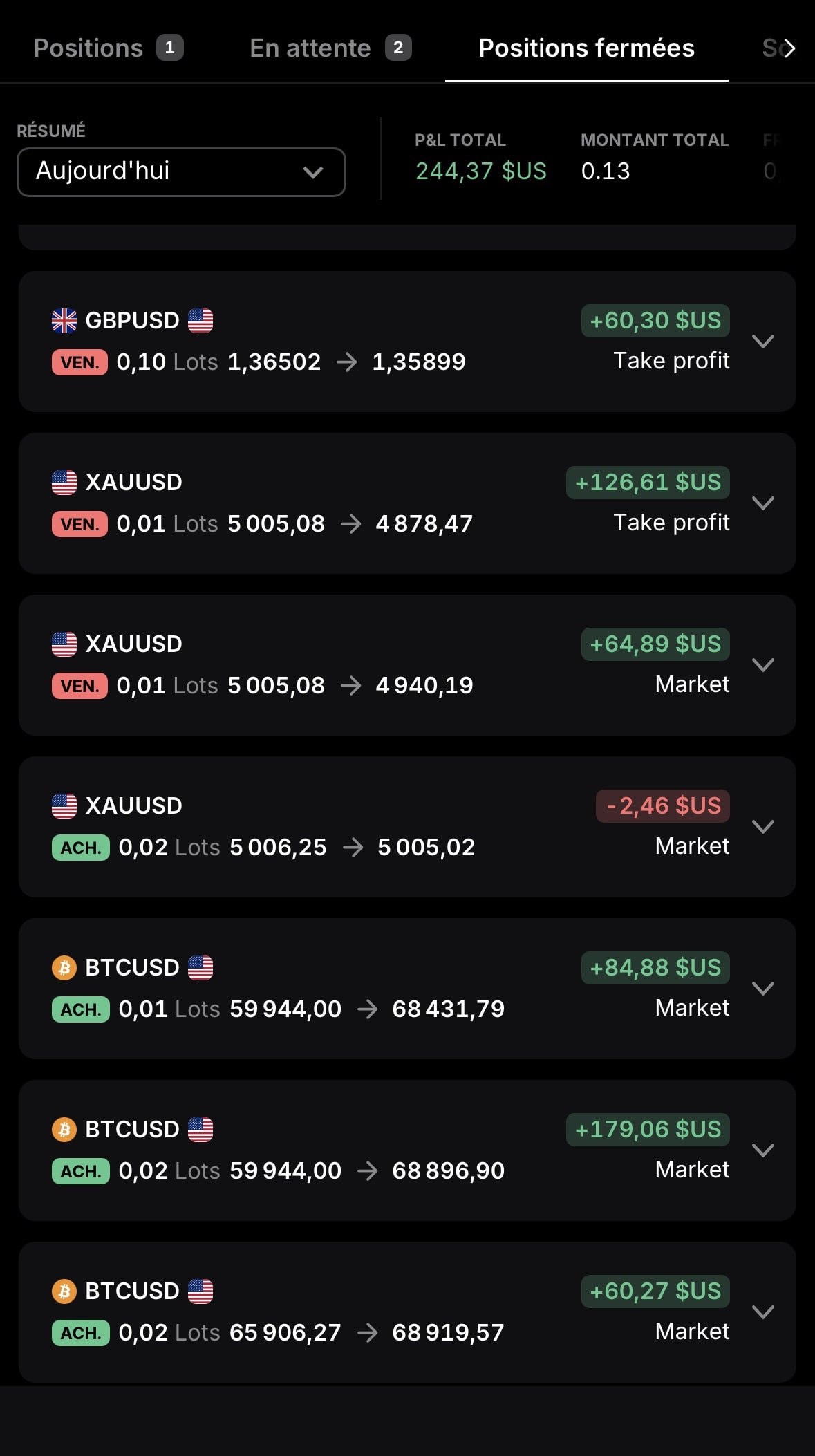Tap the right arrow to show more tabs
815x1456 pixels.
[789, 48]
